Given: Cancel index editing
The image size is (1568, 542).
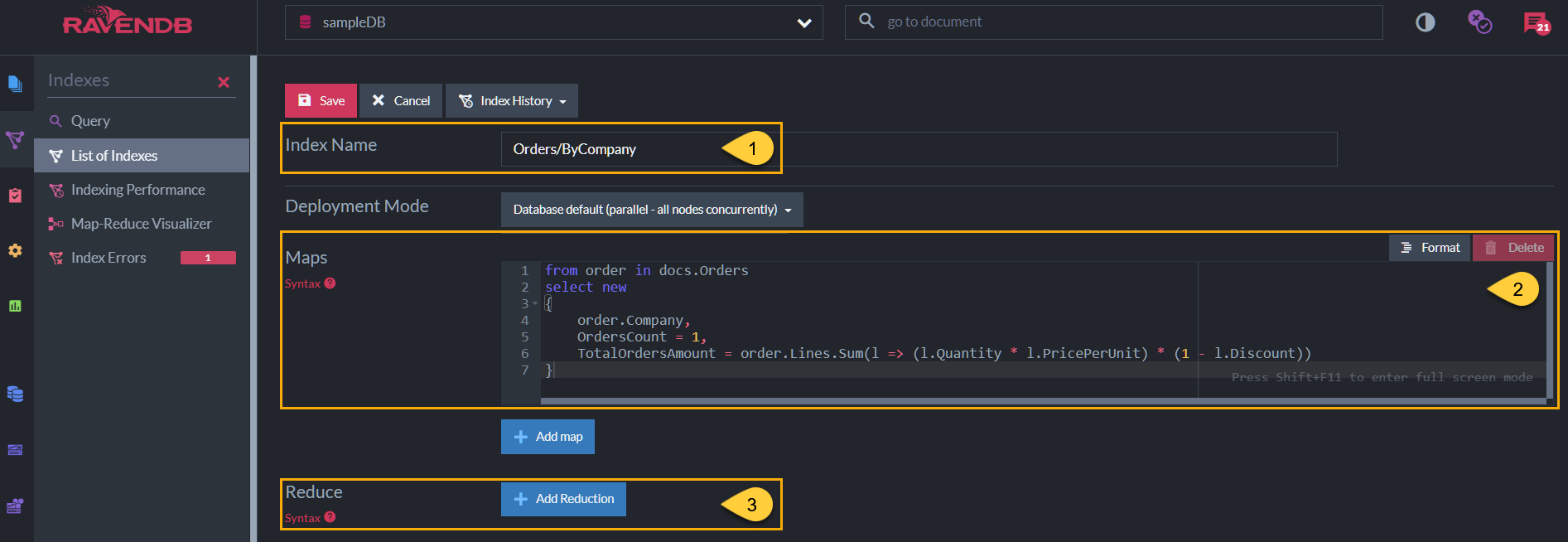Looking at the screenshot, I should pos(401,100).
